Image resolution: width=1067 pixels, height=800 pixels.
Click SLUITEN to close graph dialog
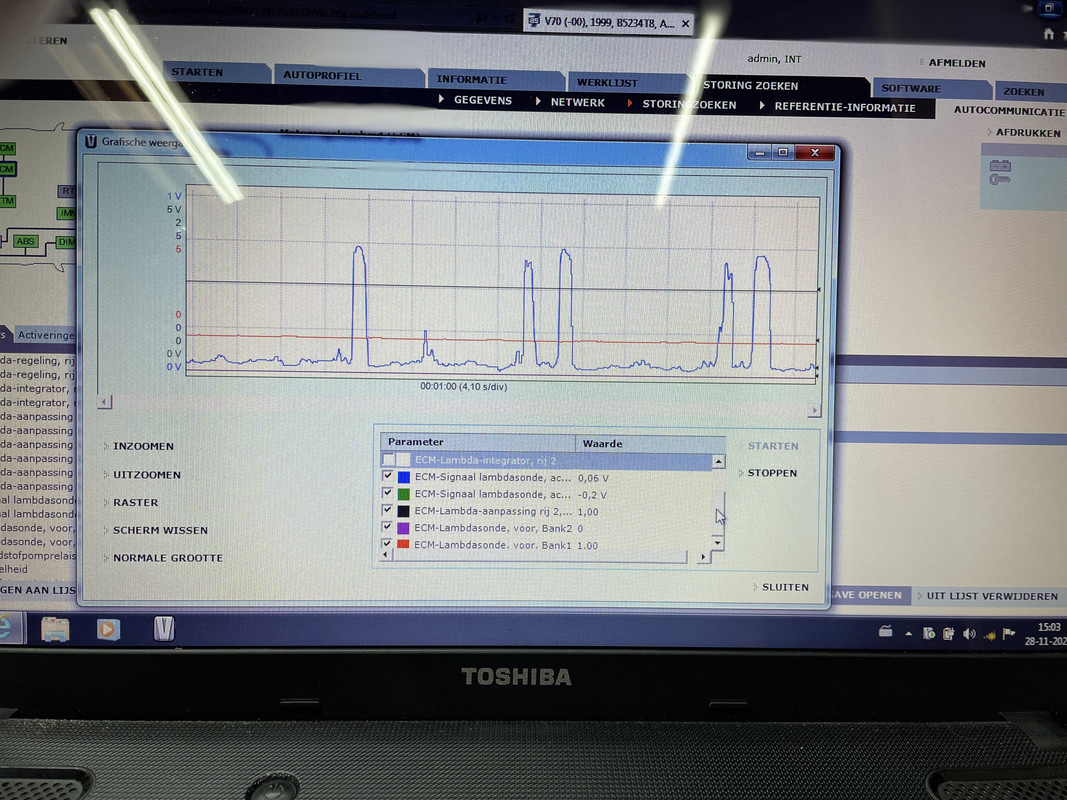(x=785, y=587)
